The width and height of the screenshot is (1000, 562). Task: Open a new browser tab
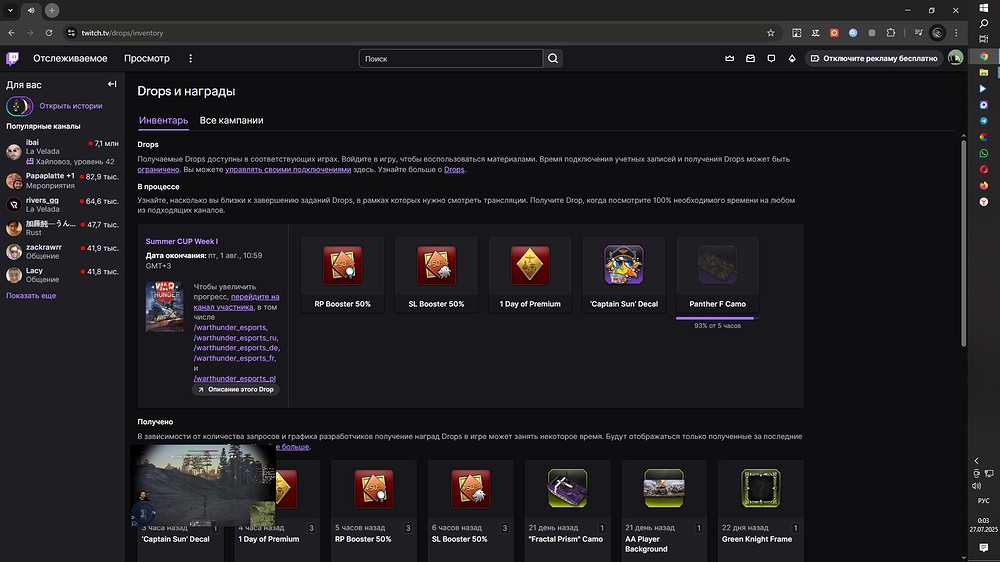pos(52,10)
